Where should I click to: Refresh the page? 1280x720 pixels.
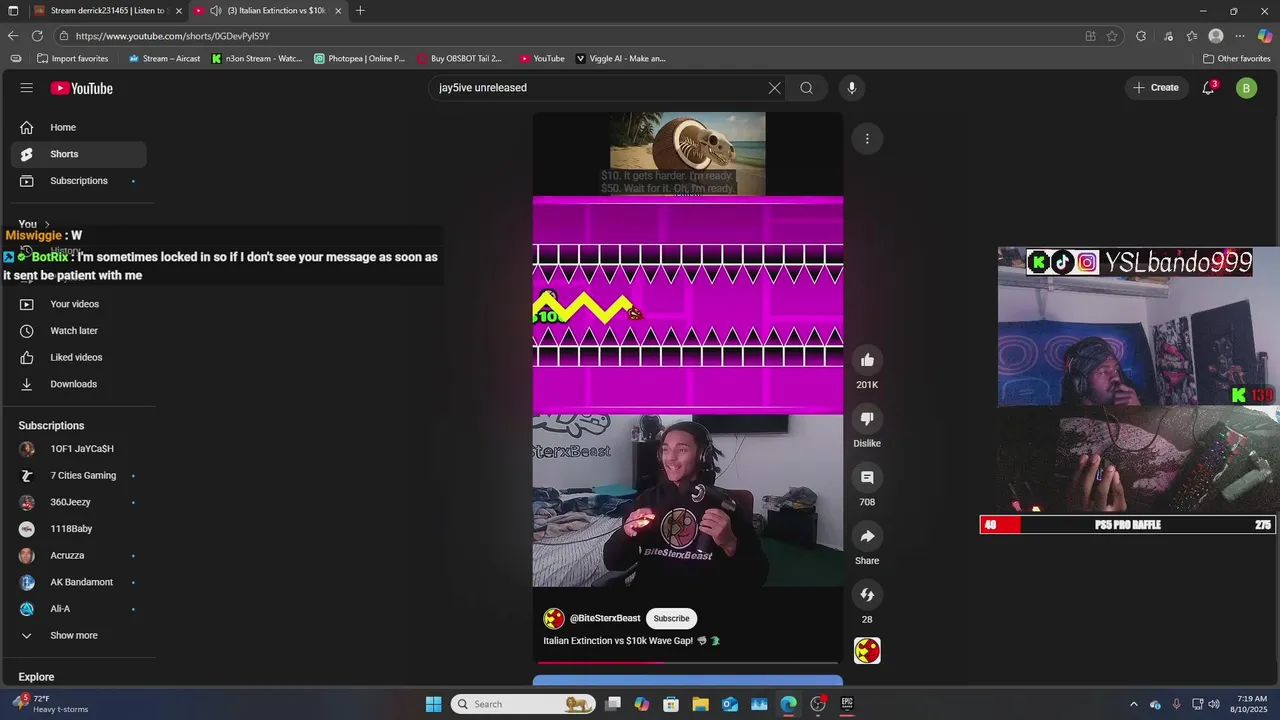38,36
